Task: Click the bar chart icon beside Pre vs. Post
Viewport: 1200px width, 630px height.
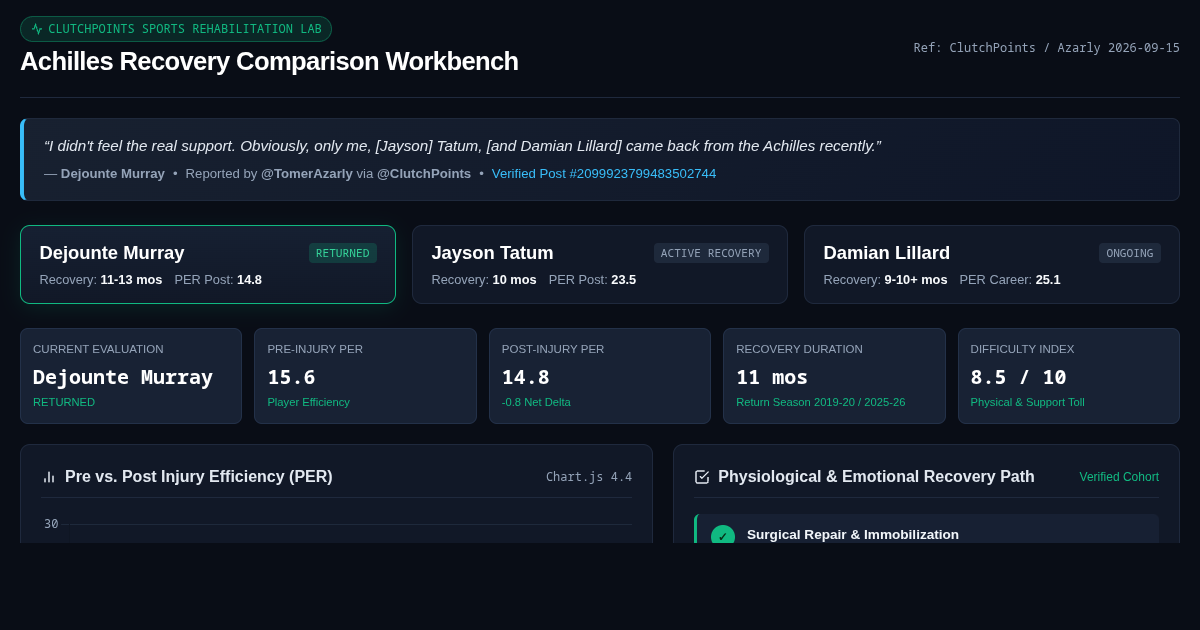Action: [49, 477]
